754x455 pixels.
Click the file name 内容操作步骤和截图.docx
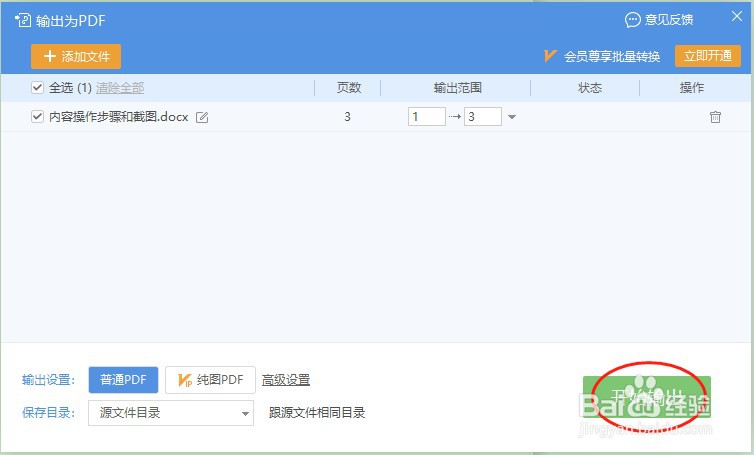[118, 117]
